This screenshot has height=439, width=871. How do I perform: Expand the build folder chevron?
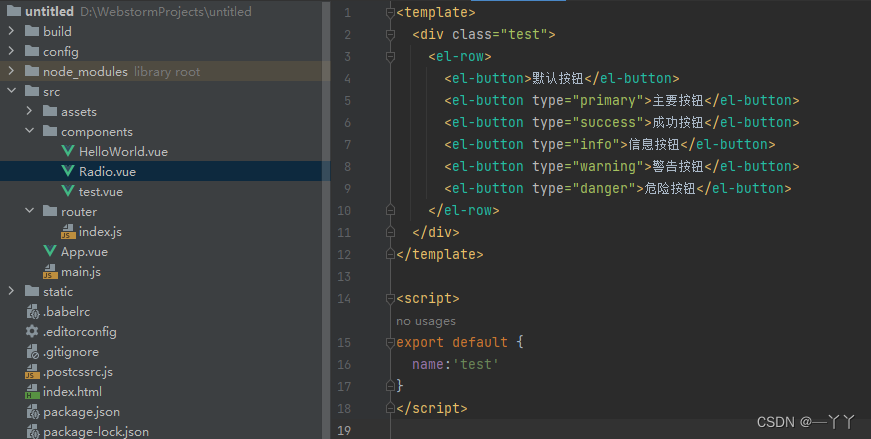click(11, 31)
